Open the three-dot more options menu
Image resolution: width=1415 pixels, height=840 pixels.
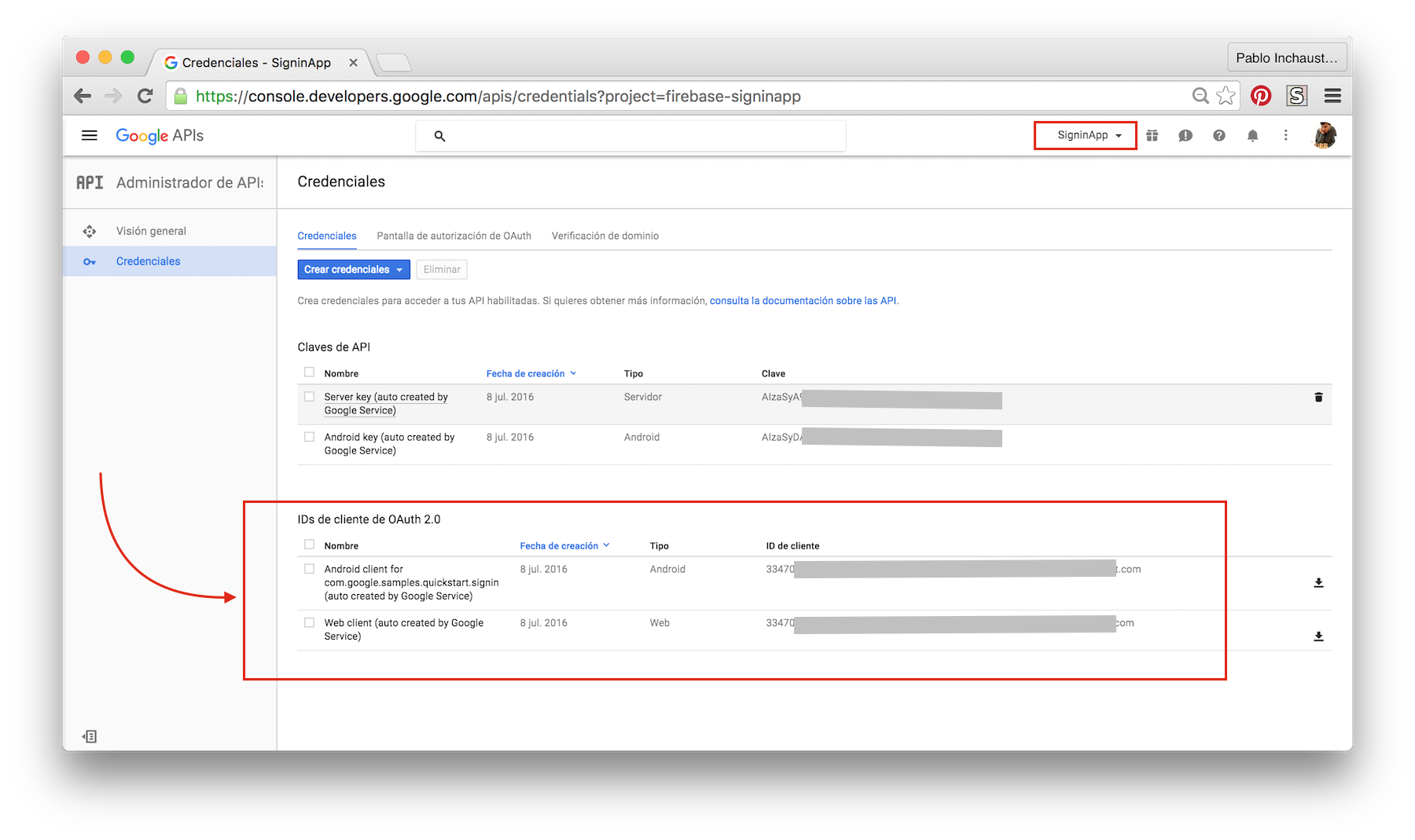(1286, 135)
